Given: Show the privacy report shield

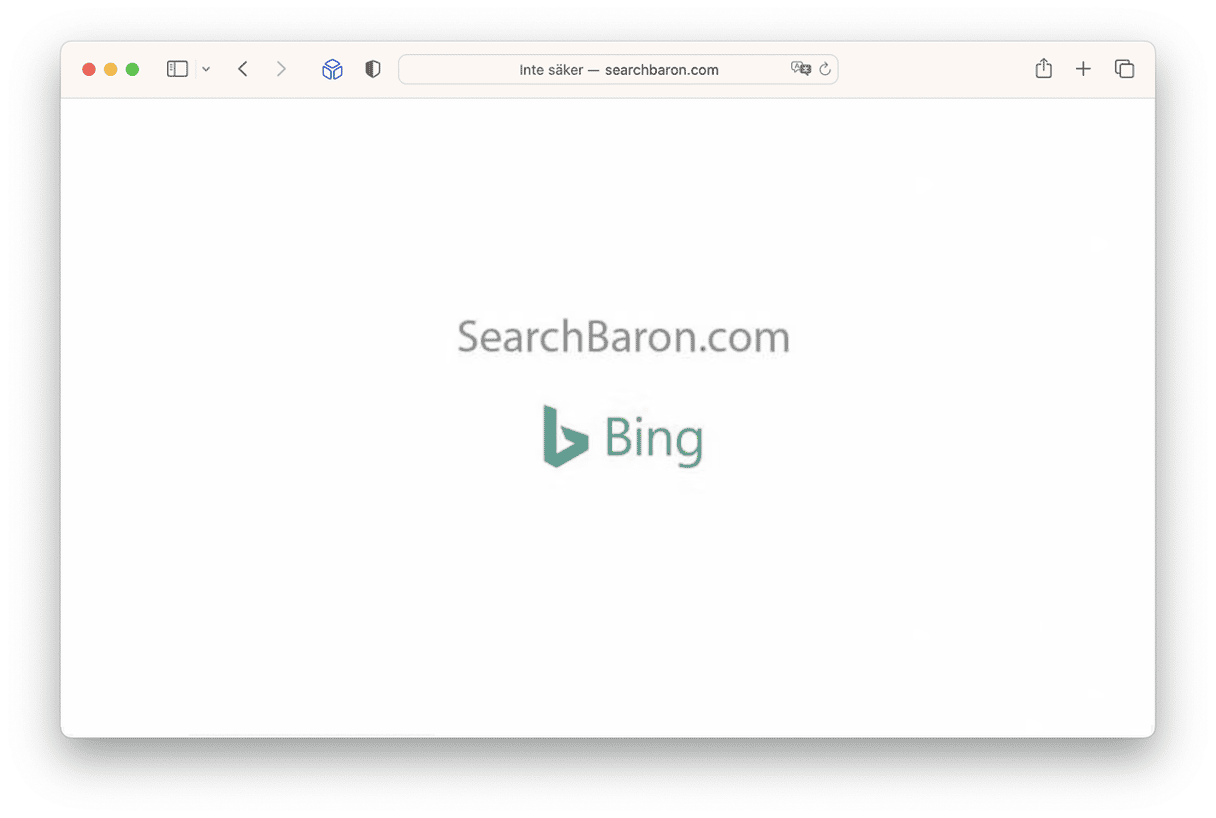Looking at the screenshot, I should point(373,69).
